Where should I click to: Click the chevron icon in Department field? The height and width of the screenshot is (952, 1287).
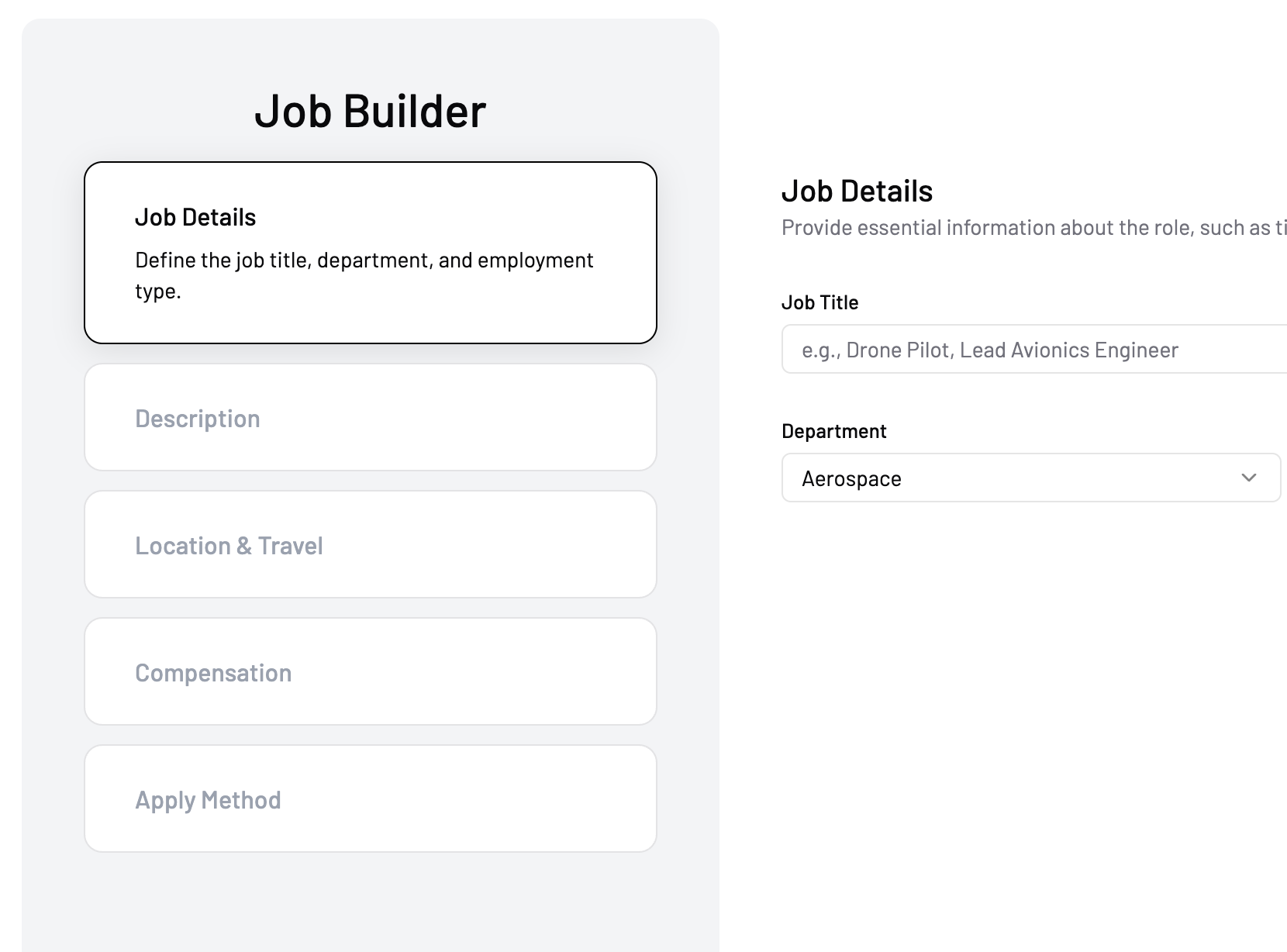[1248, 478]
